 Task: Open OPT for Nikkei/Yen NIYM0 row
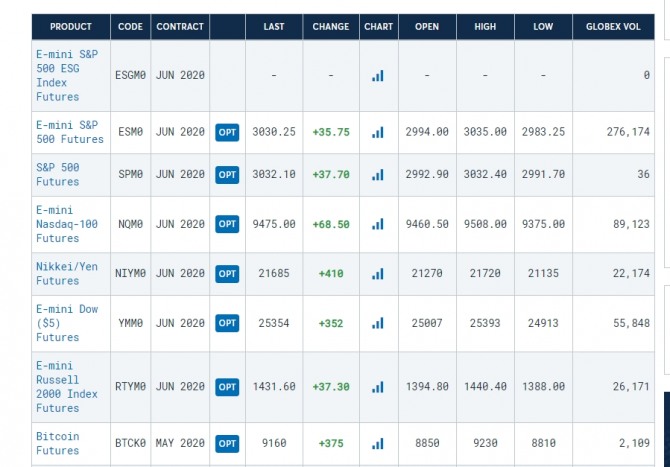pos(227,273)
